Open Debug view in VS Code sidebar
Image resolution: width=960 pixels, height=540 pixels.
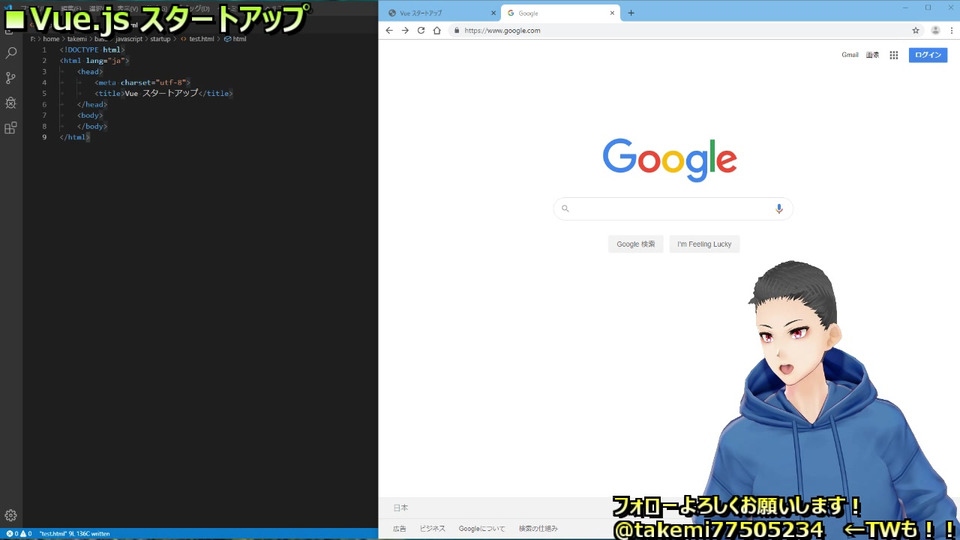11,103
